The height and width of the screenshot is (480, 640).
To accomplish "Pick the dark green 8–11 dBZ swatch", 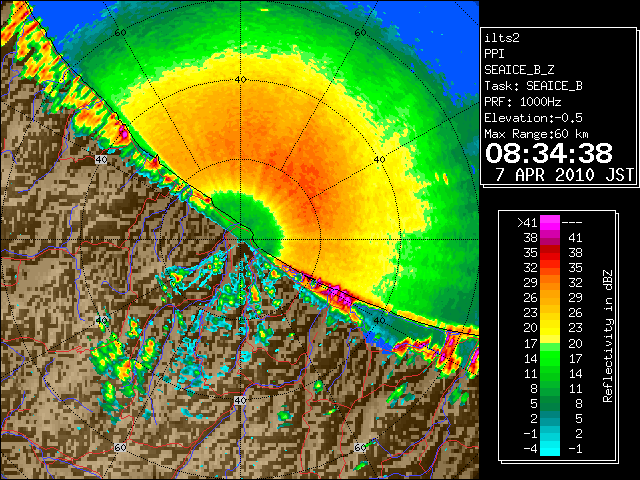I will (x=550, y=388).
